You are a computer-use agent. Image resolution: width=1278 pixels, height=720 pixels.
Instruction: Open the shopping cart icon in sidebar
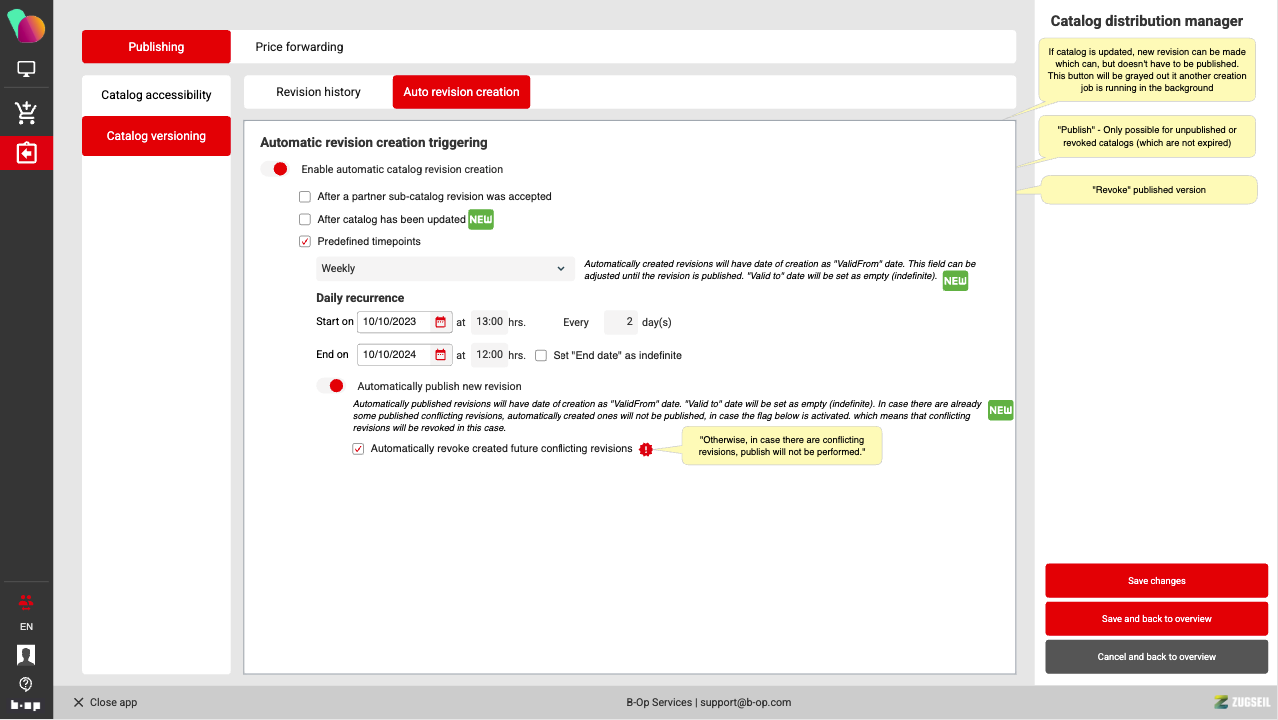(26, 113)
